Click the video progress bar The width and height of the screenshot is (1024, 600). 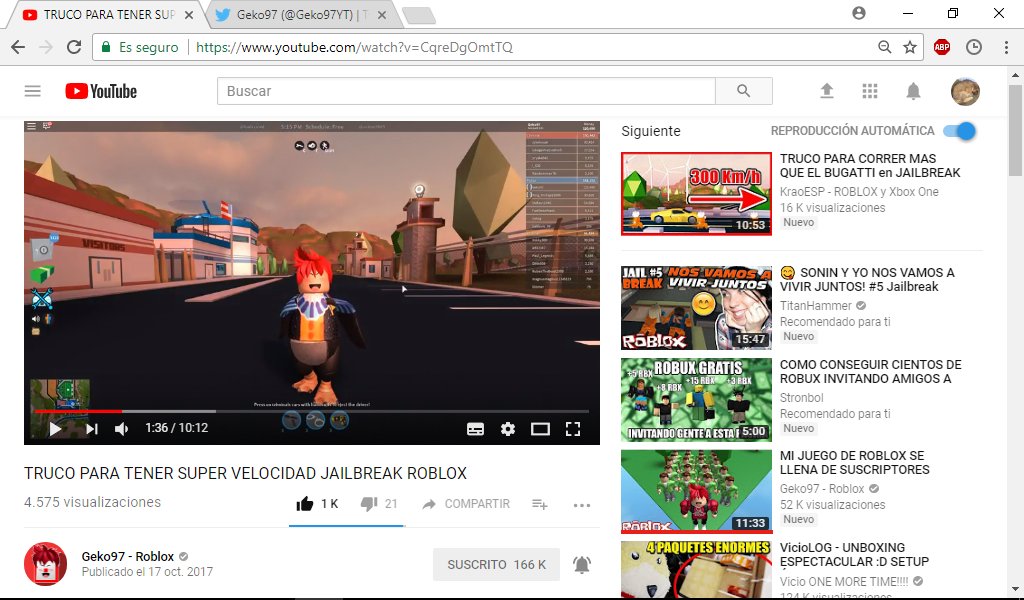[x=312, y=411]
